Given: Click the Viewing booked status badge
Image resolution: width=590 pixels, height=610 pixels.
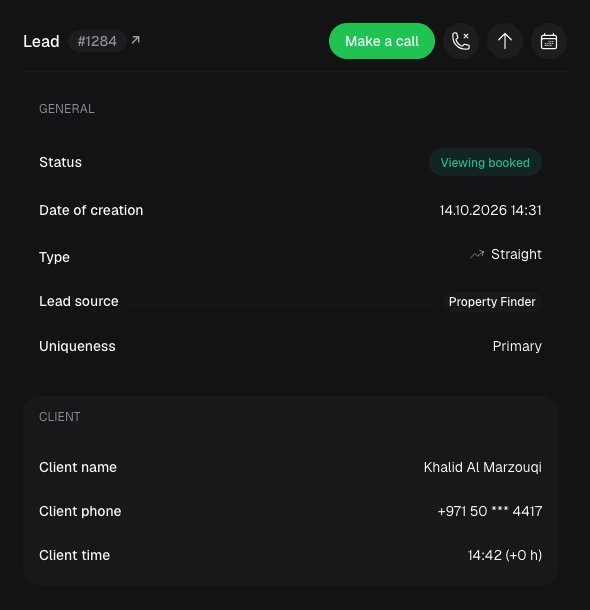Looking at the screenshot, I should pyautogui.click(x=485, y=162).
